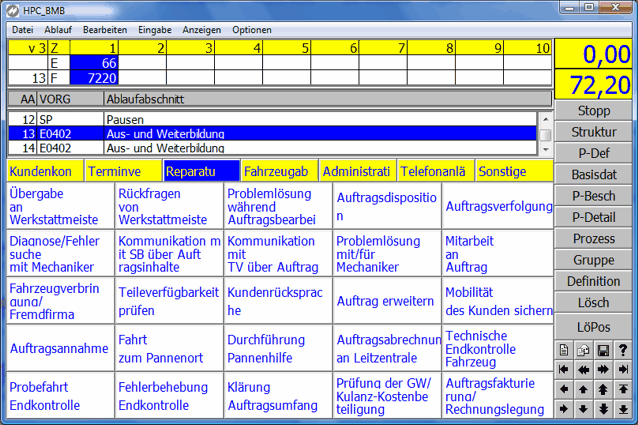Click the double right arrow icon
The height and width of the screenshot is (425, 638).
click(604, 369)
